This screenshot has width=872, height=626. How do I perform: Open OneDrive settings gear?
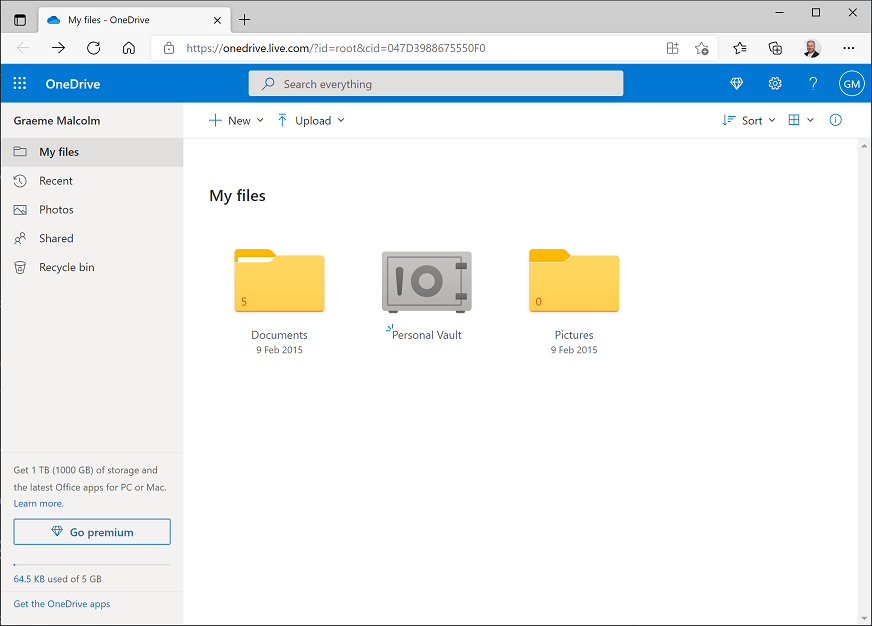[775, 83]
